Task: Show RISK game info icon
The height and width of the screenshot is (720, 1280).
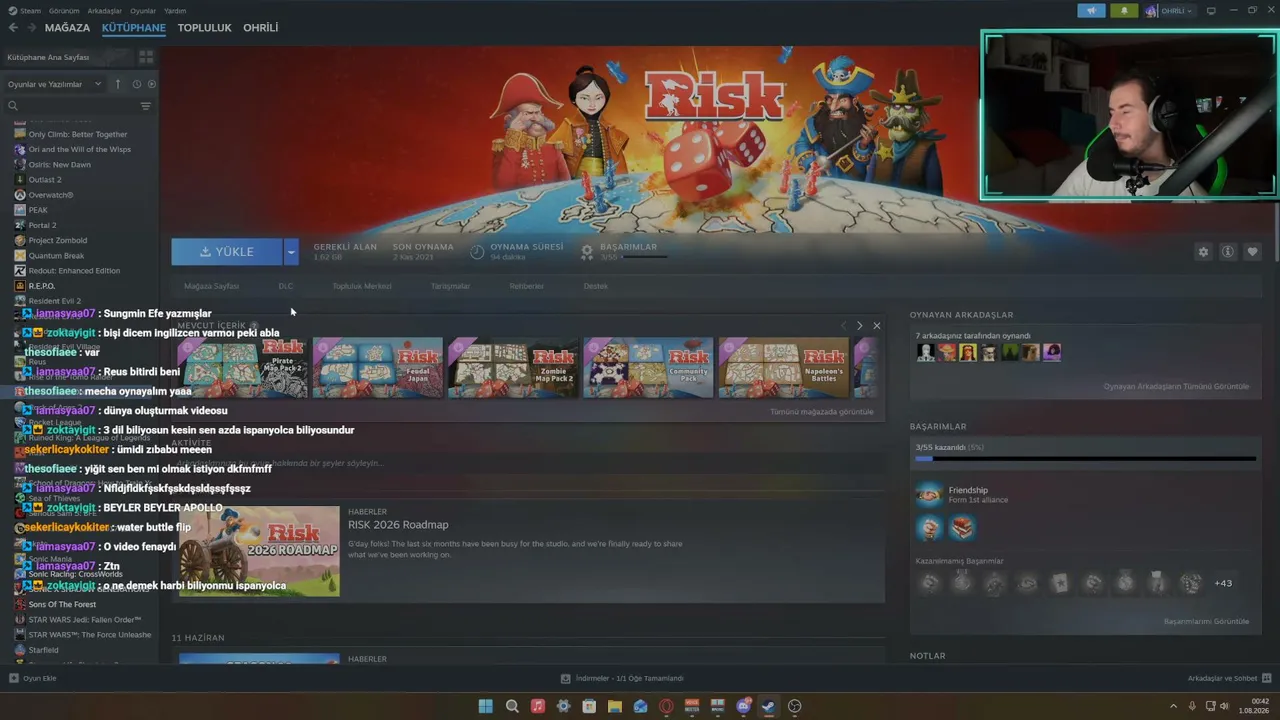Action: 1228,252
